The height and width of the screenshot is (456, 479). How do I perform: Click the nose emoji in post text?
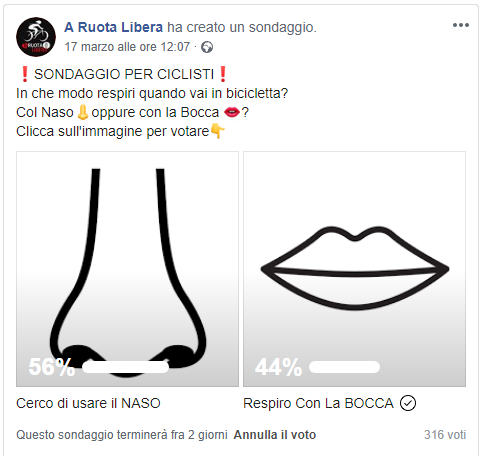[82, 112]
